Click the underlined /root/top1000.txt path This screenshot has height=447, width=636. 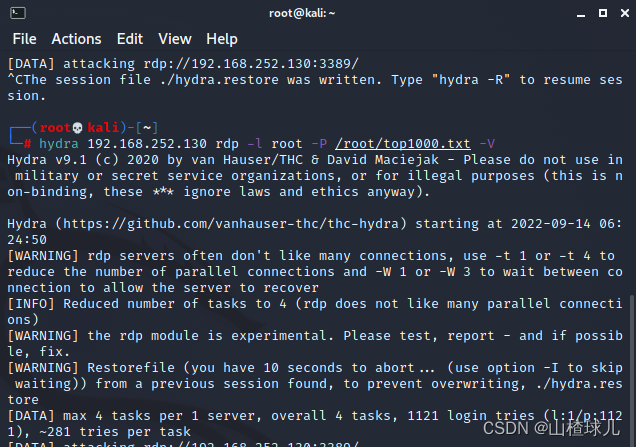point(403,144)
